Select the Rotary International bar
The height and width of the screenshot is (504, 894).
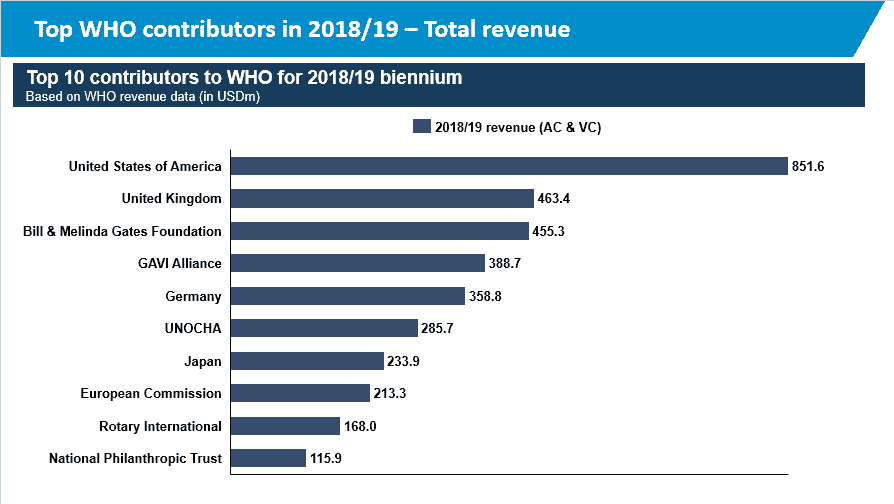(286, 426)
